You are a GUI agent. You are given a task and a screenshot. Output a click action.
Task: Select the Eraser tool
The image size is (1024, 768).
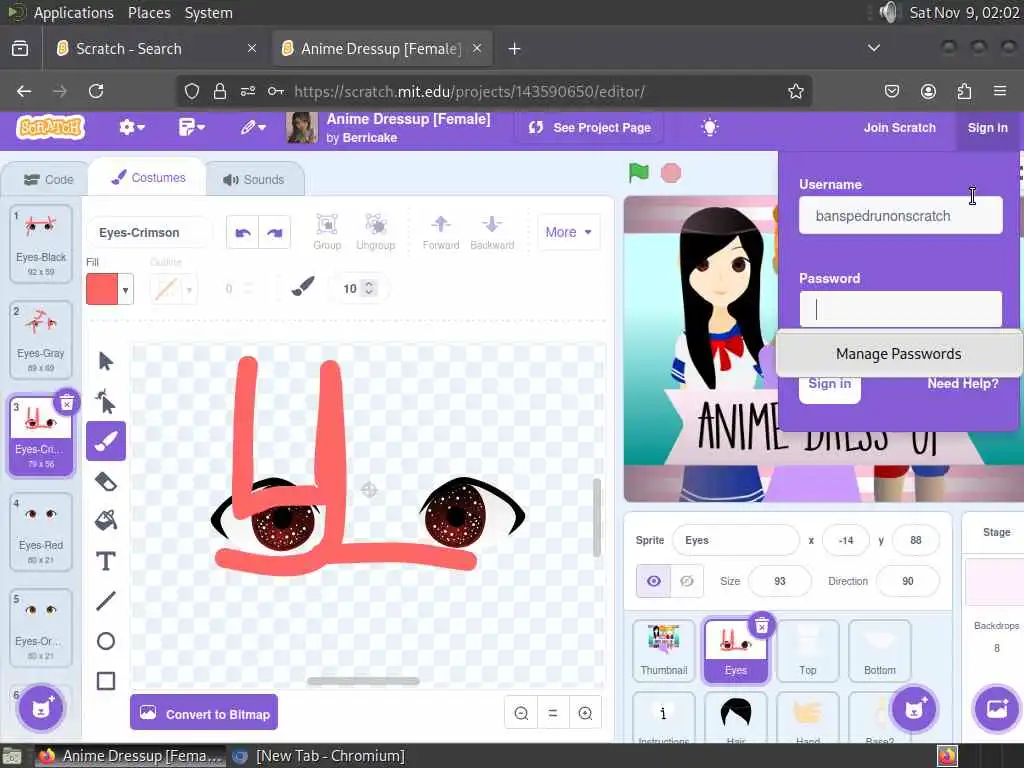(105, 481)
